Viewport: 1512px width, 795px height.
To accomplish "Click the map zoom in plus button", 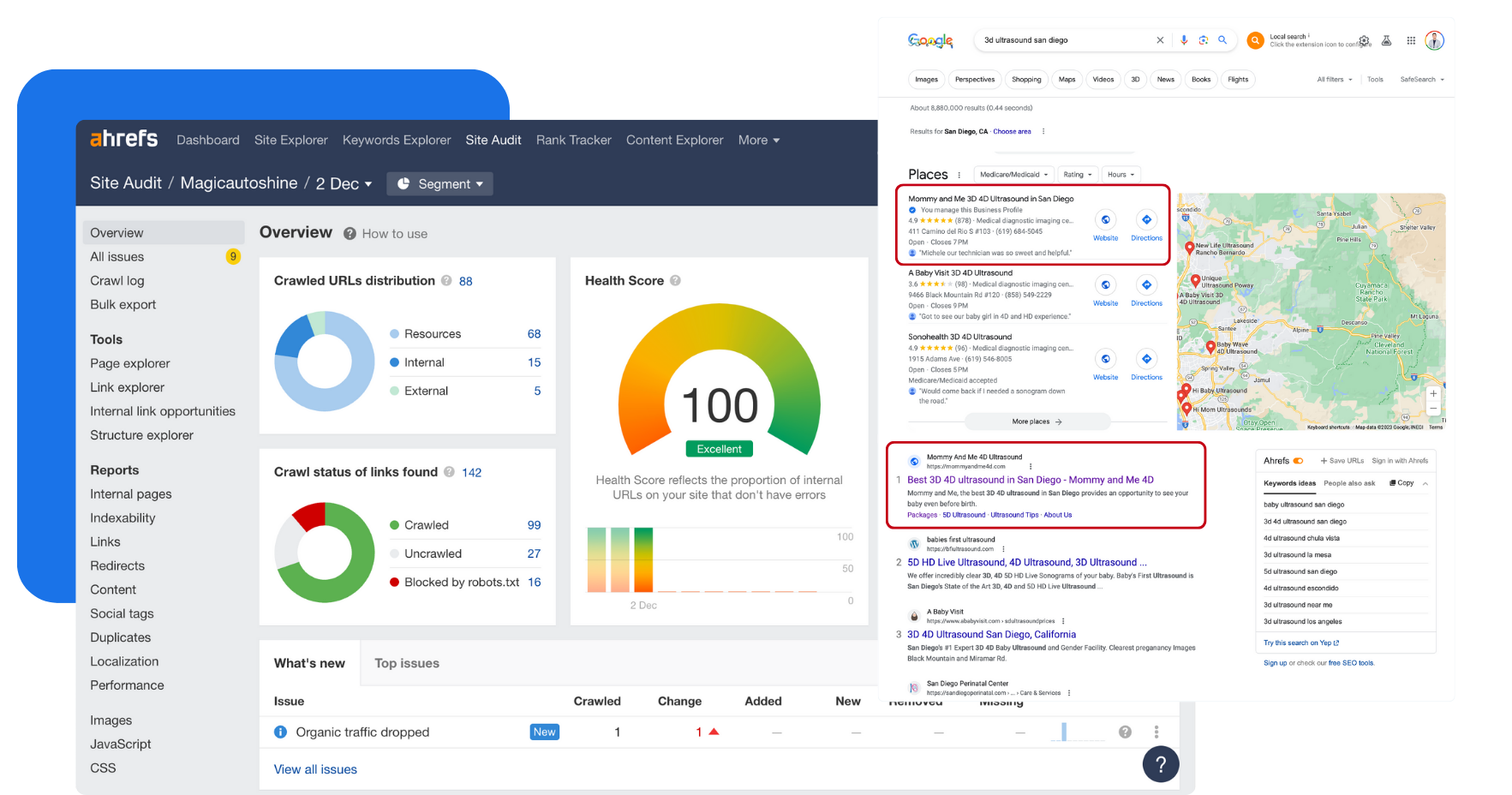I will pyautogui.click(x=1433, y=394).
